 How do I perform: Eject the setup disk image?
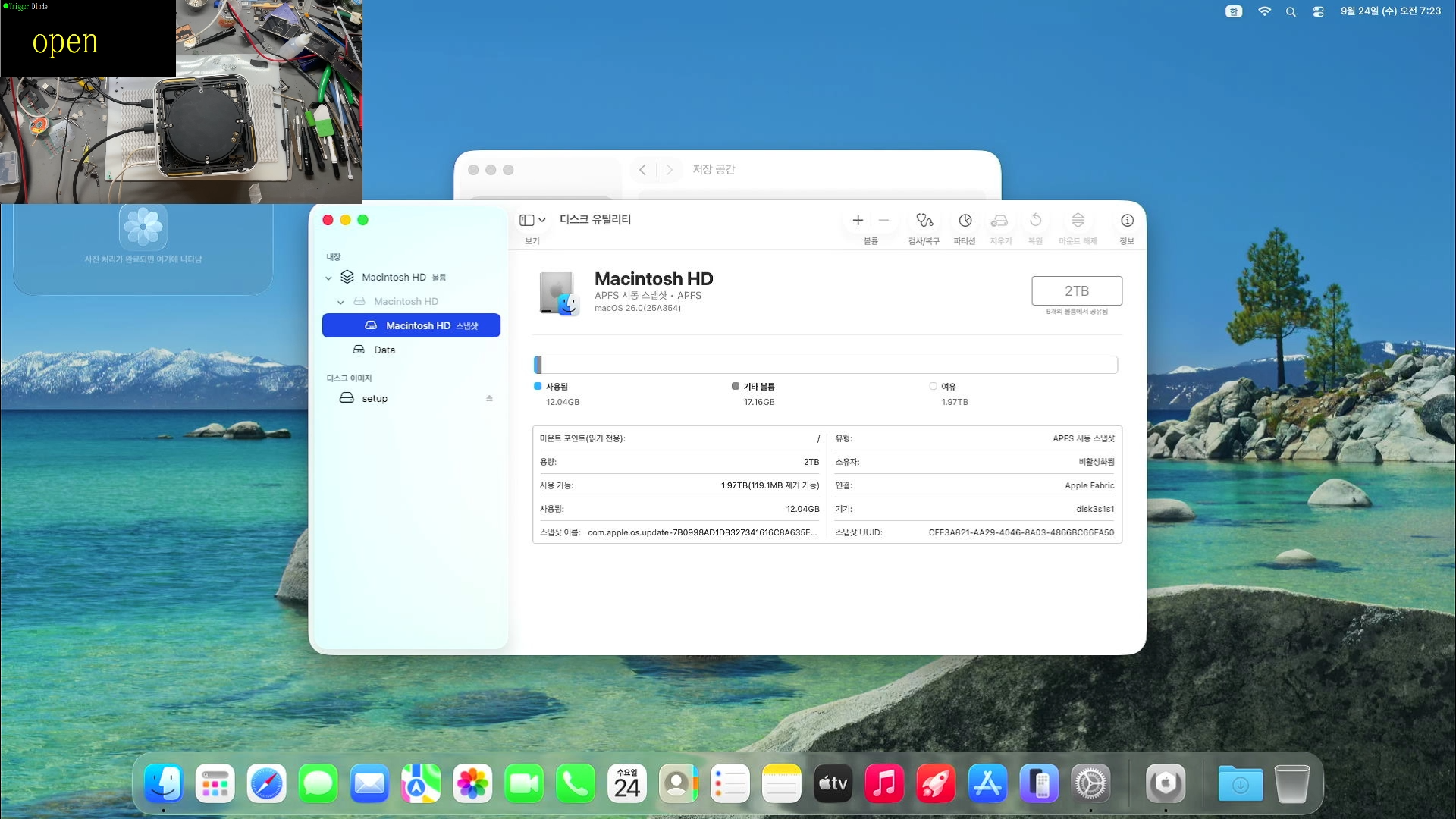coord(489,398)
